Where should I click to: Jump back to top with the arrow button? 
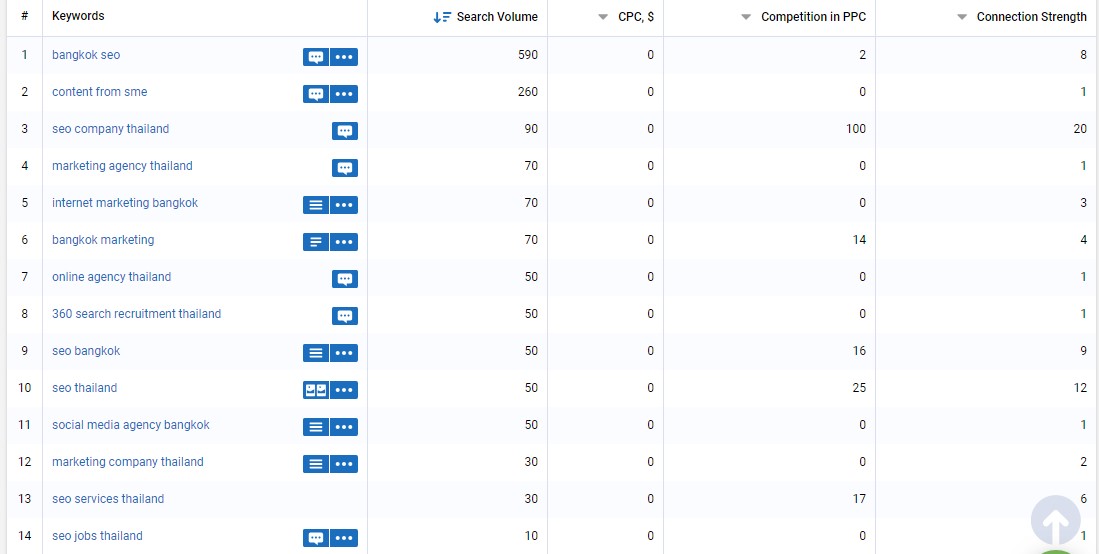(x=1056, y=520)
